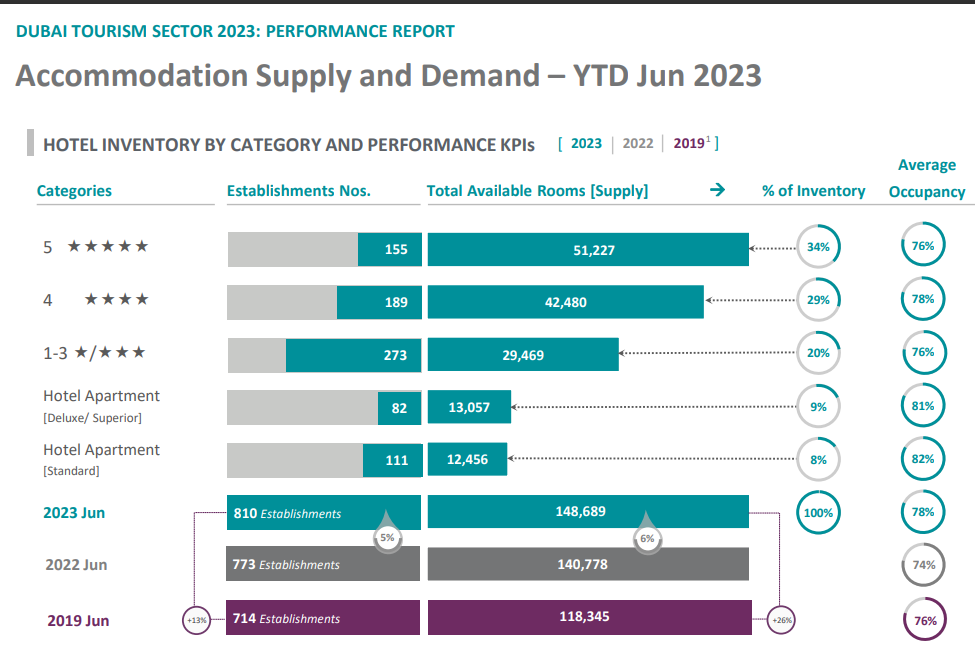The height and width of the screenshot is (645, 975).
Task: Click the '82%' occupancy circle
Action: pos(923,459)
